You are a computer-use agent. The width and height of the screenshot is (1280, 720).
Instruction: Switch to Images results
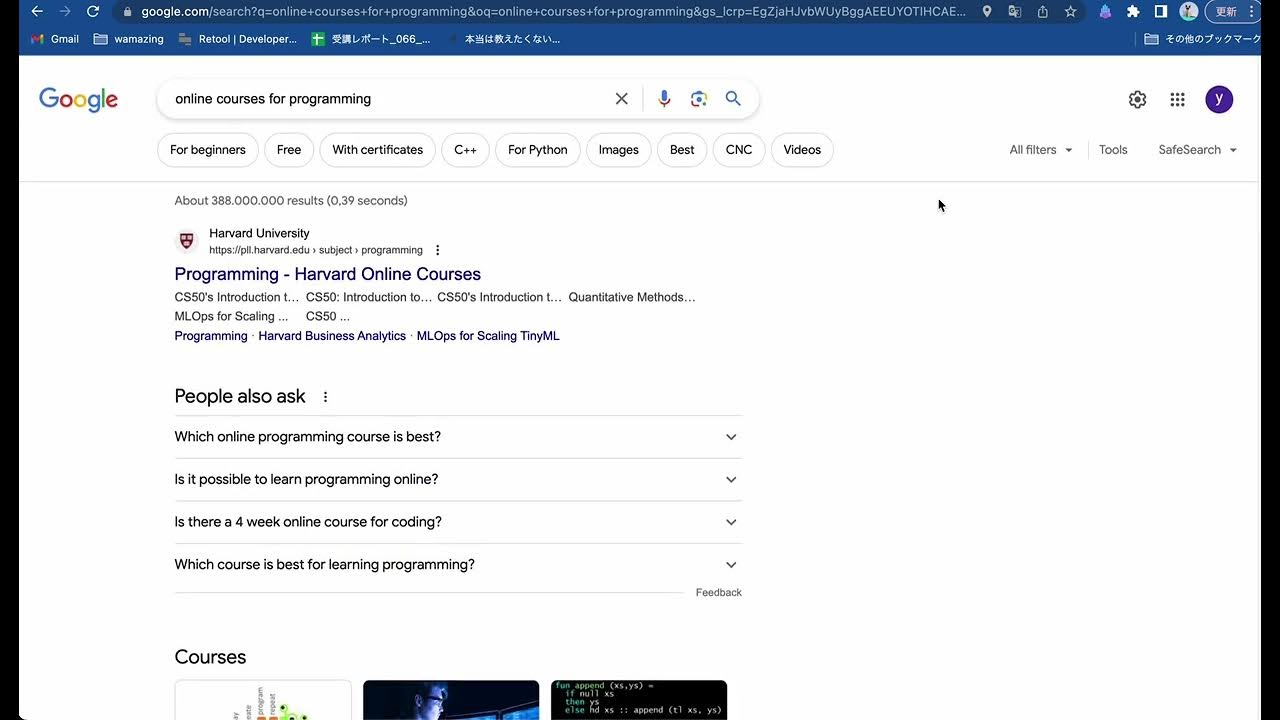pyautogui.click(x=619, y=150)
